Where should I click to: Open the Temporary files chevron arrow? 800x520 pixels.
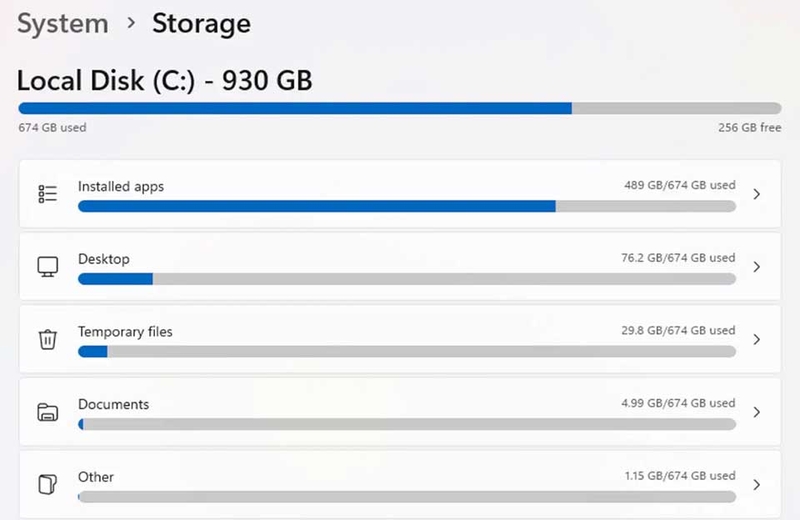757,339
